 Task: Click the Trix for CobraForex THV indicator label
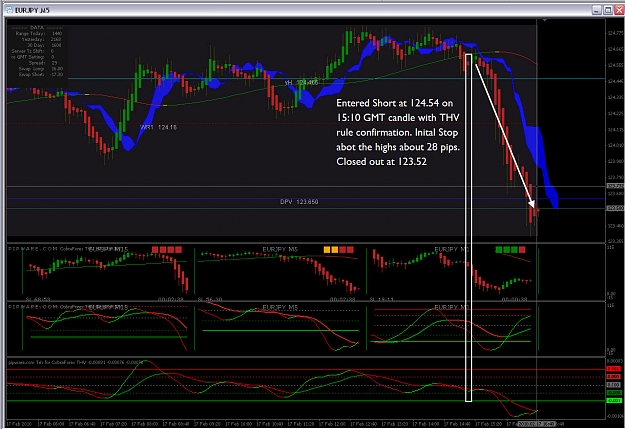coord(76,362)
